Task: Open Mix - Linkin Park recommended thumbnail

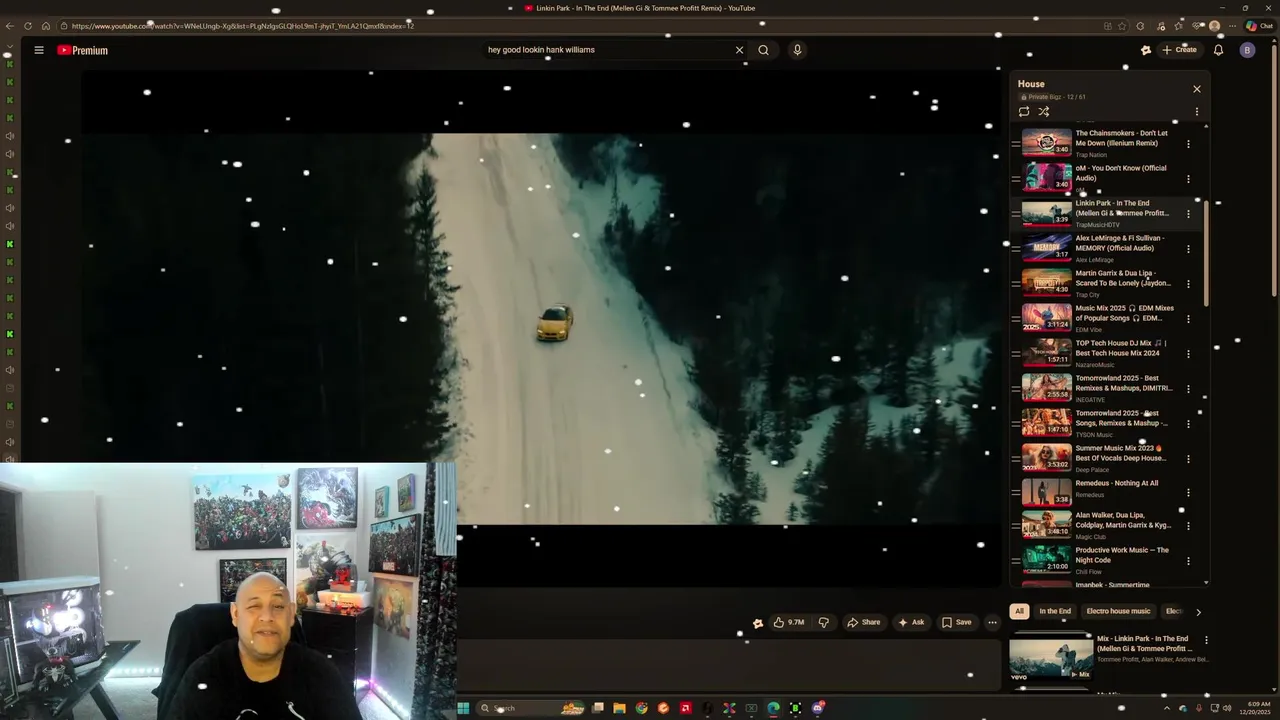Action: click(1051, 658)
